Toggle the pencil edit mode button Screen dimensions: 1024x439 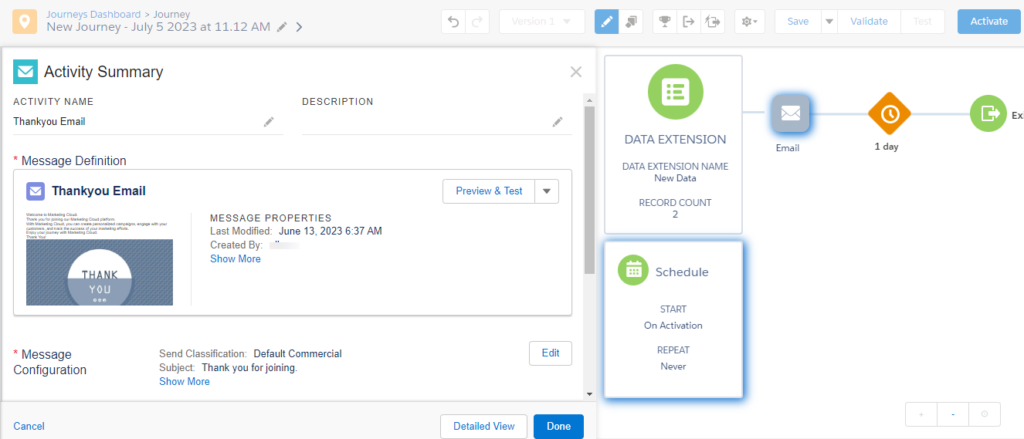pyautogui.click(x=606, y=21)
